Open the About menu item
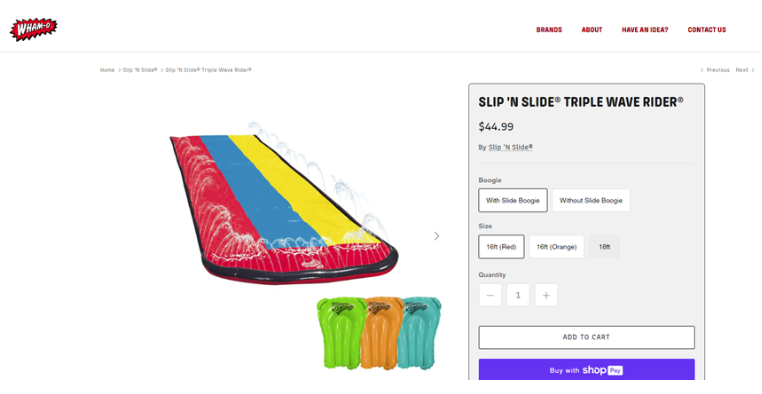 click(x=592, y=30)
